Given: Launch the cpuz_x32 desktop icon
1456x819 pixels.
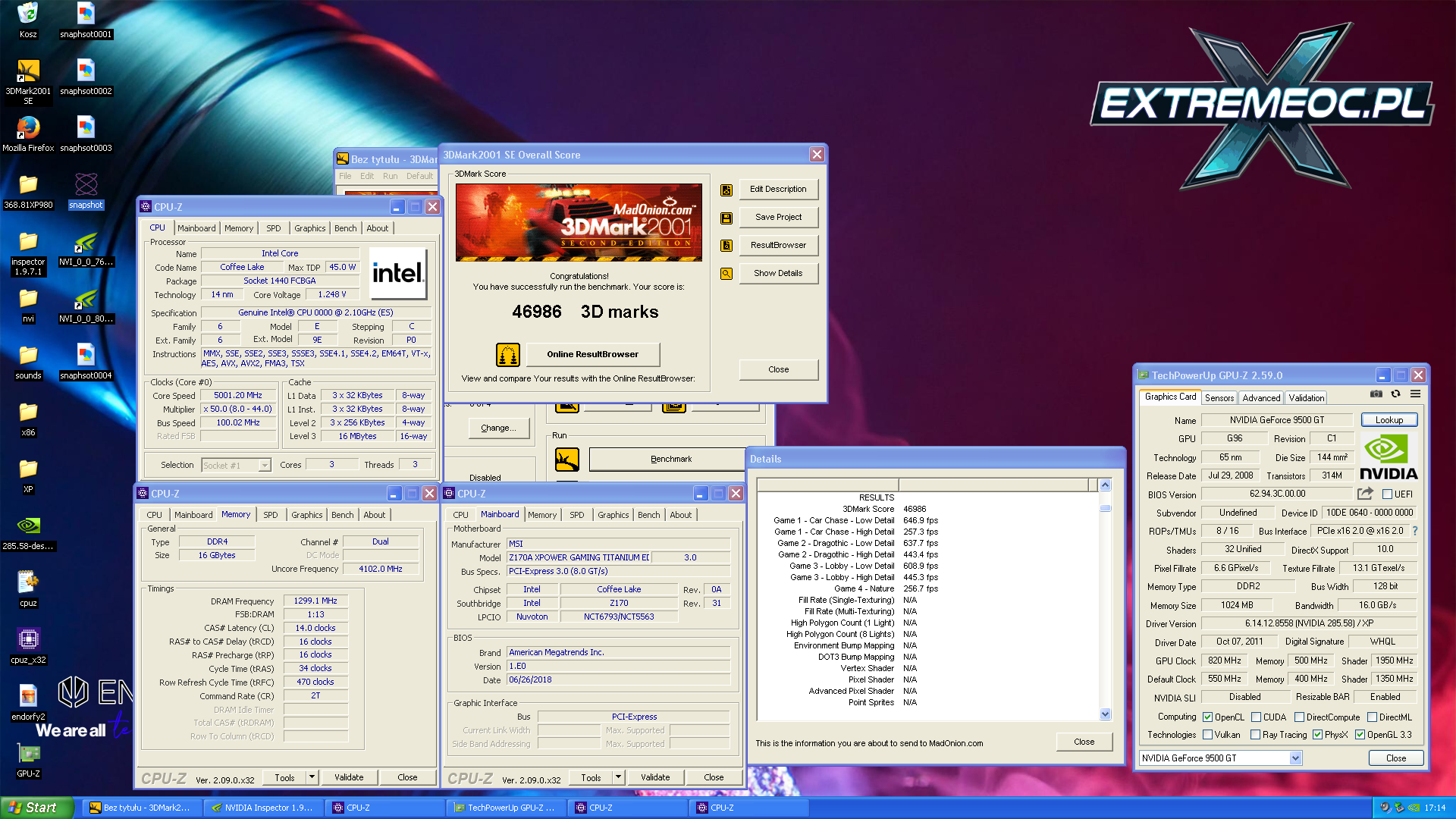Looking at the screenshot, I should 28,639.
